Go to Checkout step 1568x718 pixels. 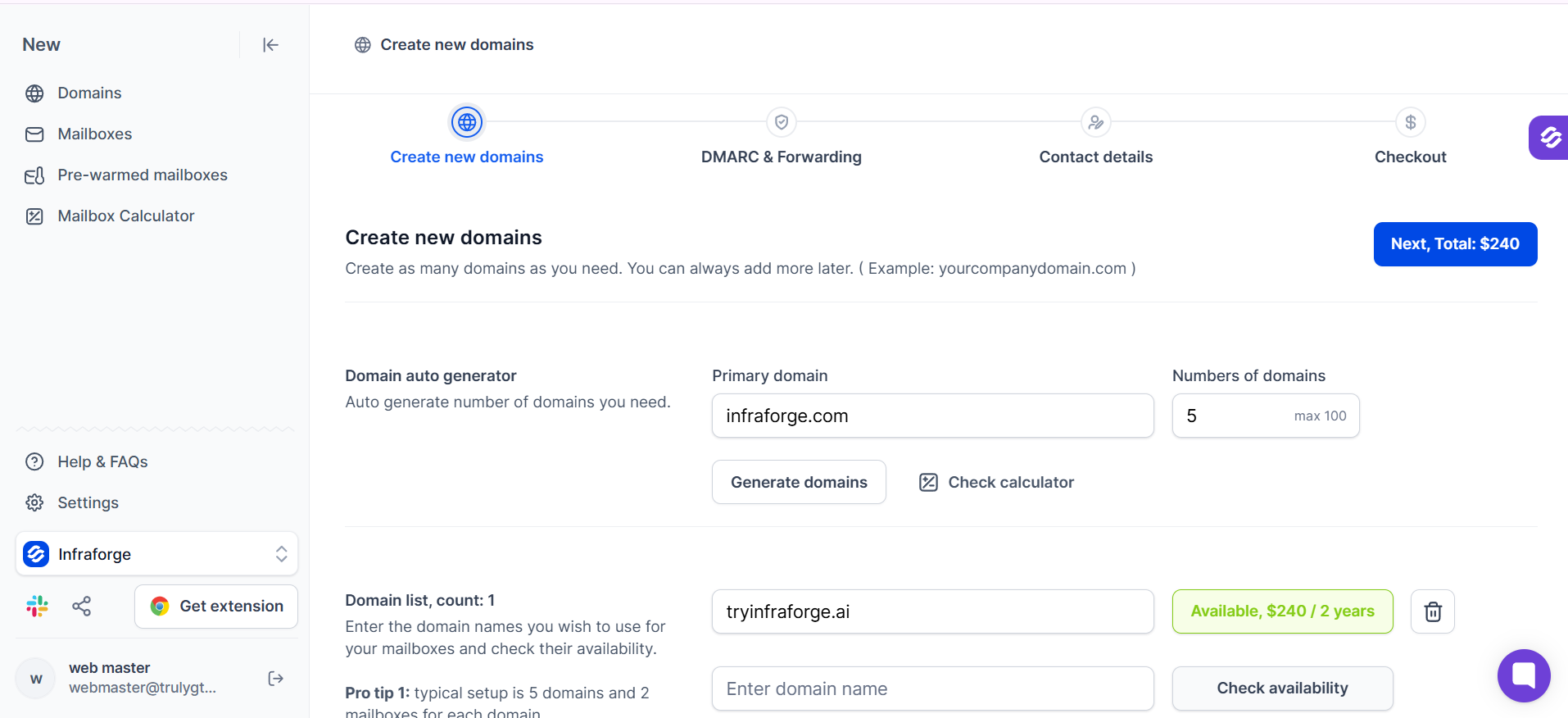click(1411, 157)
